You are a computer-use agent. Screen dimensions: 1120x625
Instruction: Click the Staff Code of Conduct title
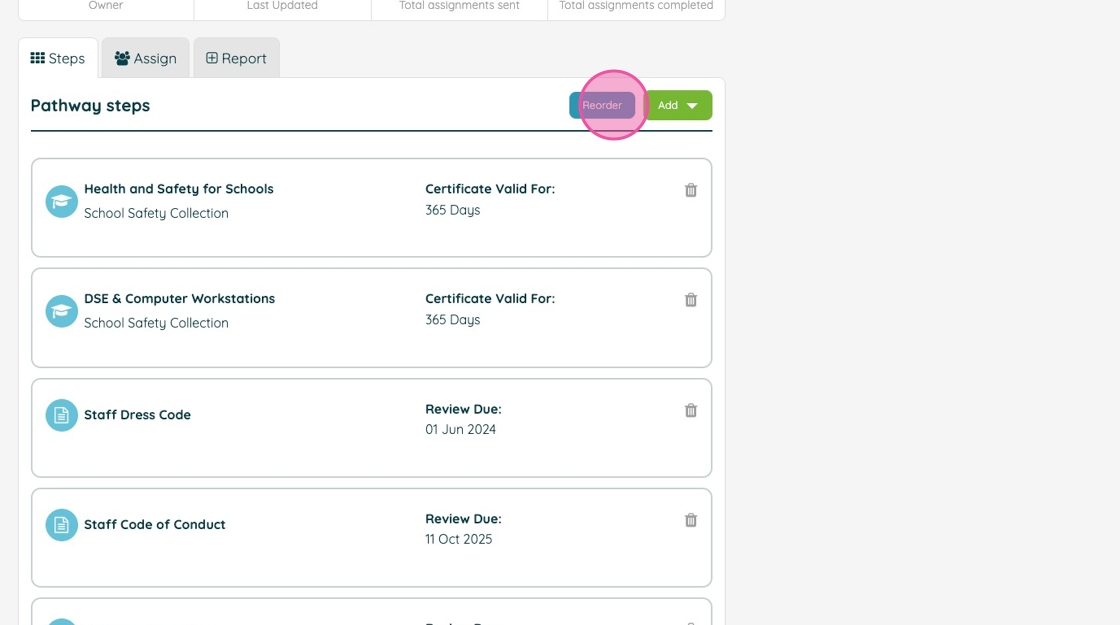154,525
